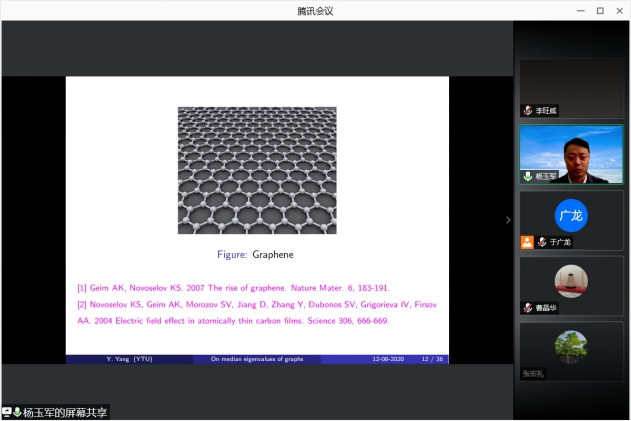Select 杨玉军's live video tile
This screenshot has height=421, width=631.
[571, 153]
